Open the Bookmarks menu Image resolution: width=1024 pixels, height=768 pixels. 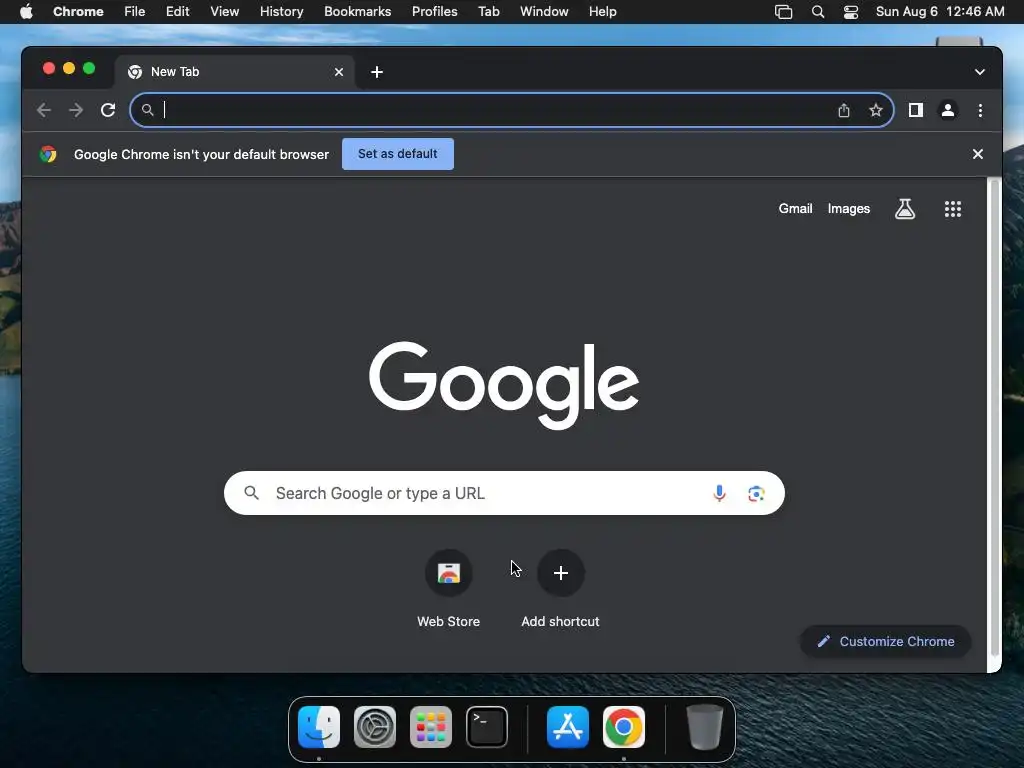[358, 12]
